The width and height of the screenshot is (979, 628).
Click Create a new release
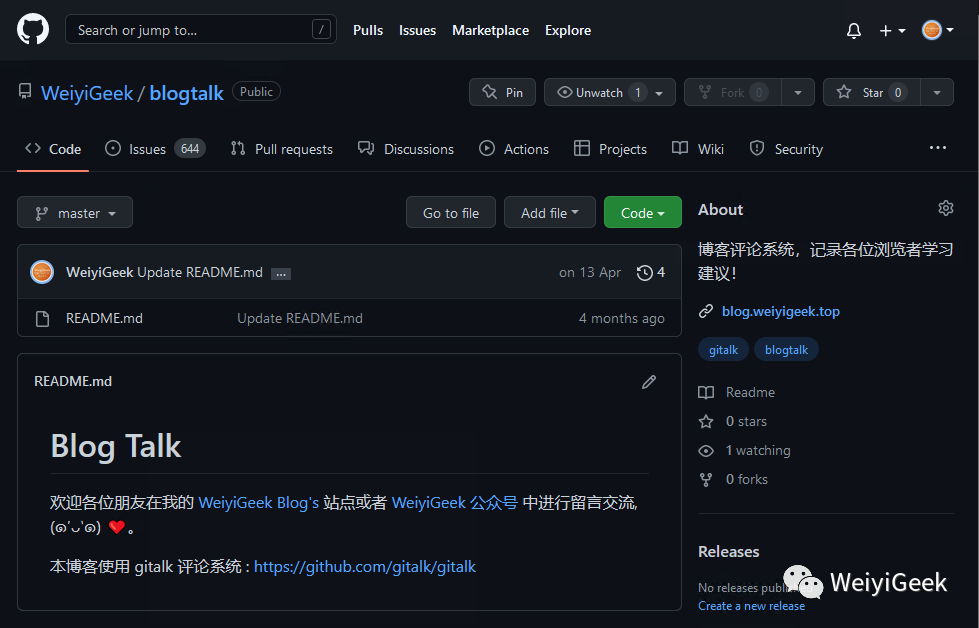point(751,606)
